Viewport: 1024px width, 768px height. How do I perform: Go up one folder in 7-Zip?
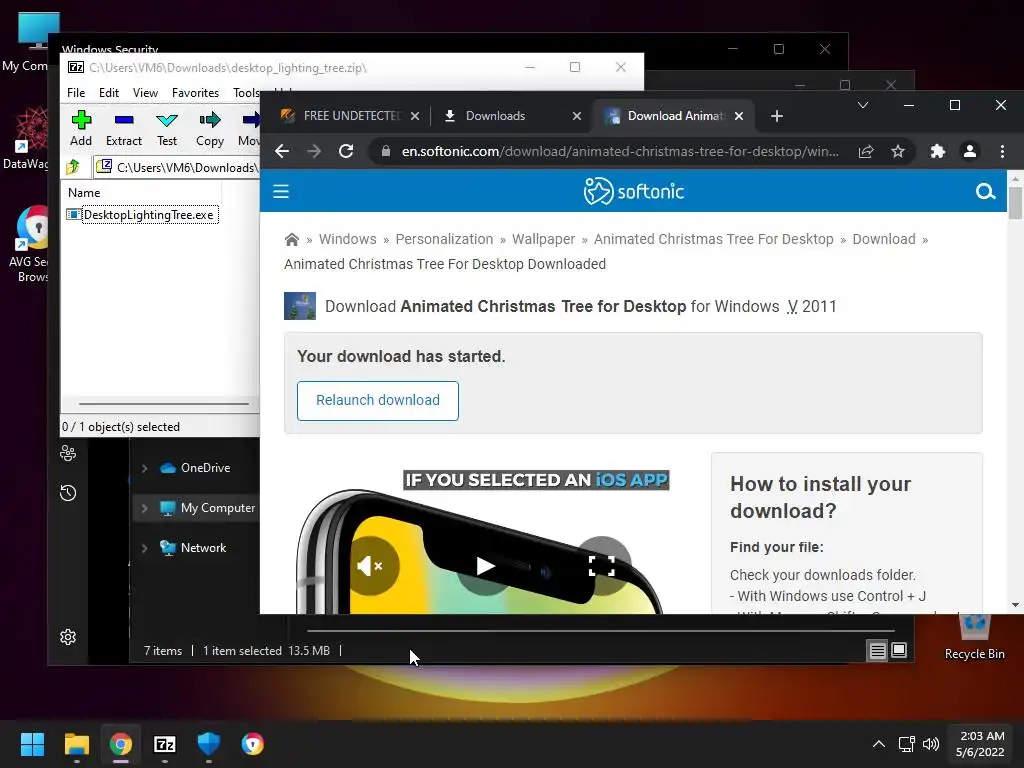[x=73, y=167]
